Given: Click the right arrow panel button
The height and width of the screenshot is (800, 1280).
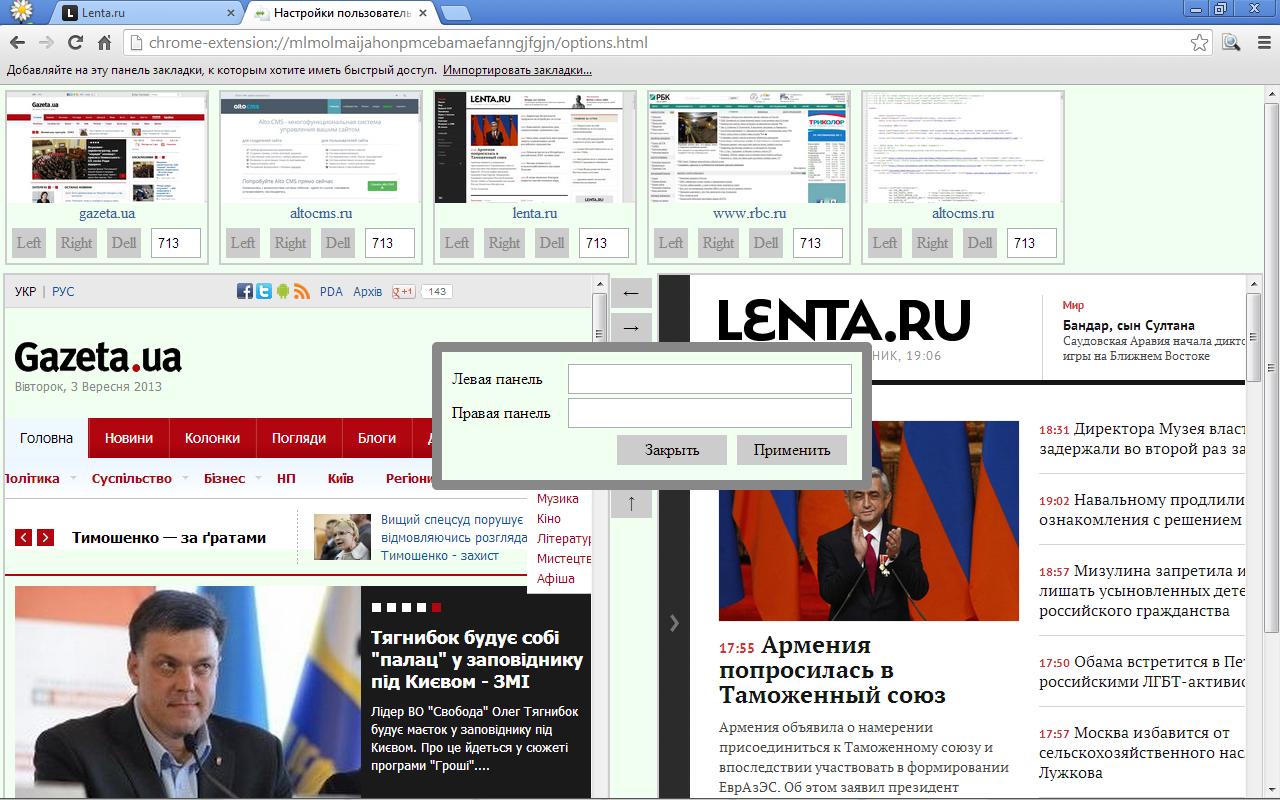Looking at the screenshot, I should point(631,327).
